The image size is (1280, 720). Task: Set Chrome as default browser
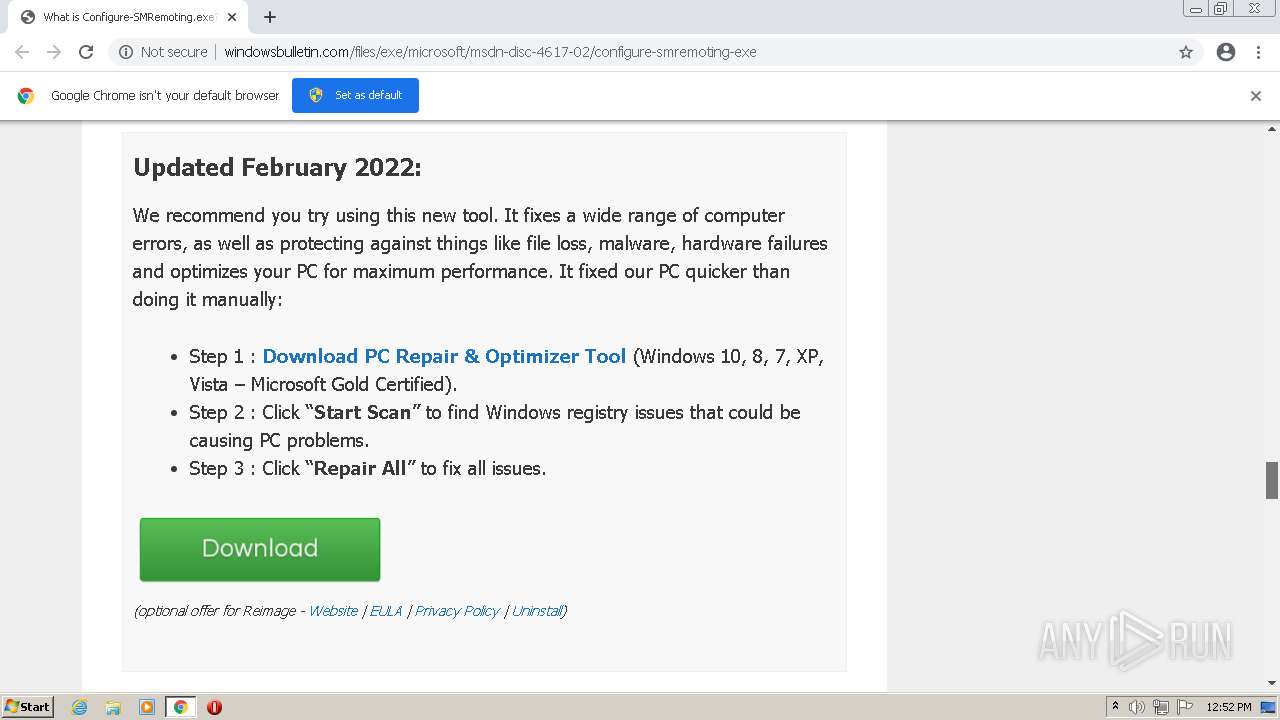point(355,95)
